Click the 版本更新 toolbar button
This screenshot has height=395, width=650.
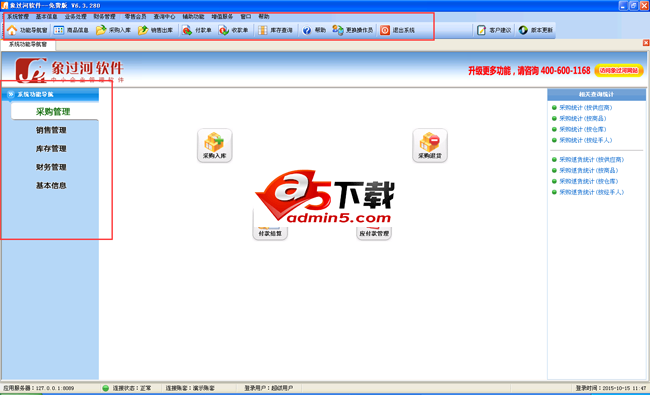(536, 30)
